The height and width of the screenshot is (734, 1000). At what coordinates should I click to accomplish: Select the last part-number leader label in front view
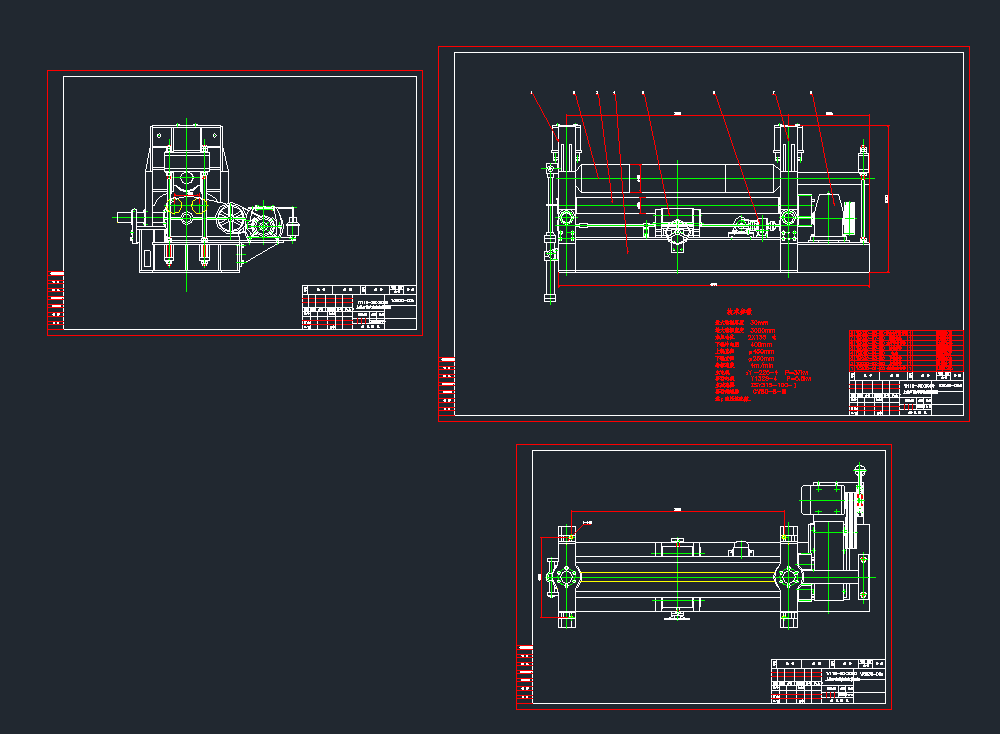810,93
